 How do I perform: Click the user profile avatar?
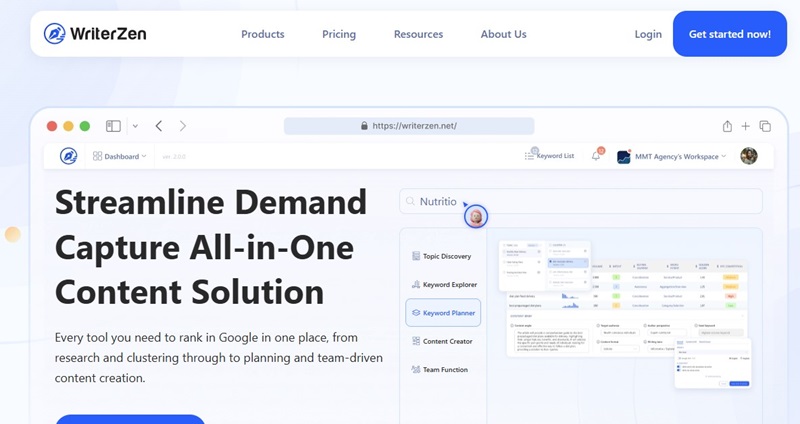(x=749, y=156)
